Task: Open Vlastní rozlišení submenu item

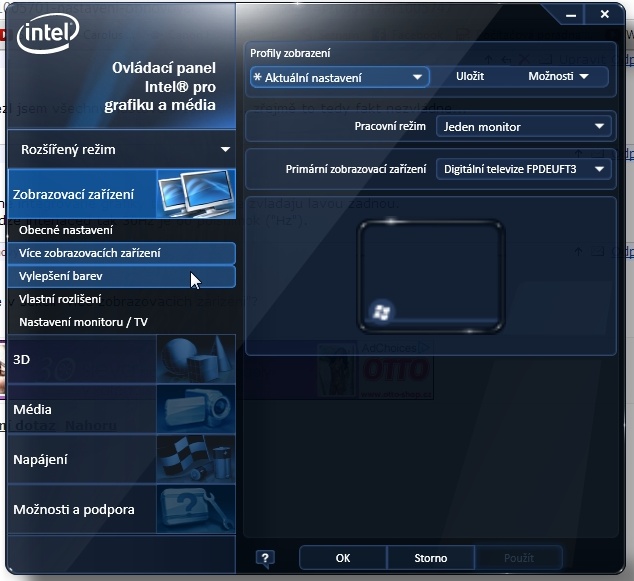Action: [122, 299]
